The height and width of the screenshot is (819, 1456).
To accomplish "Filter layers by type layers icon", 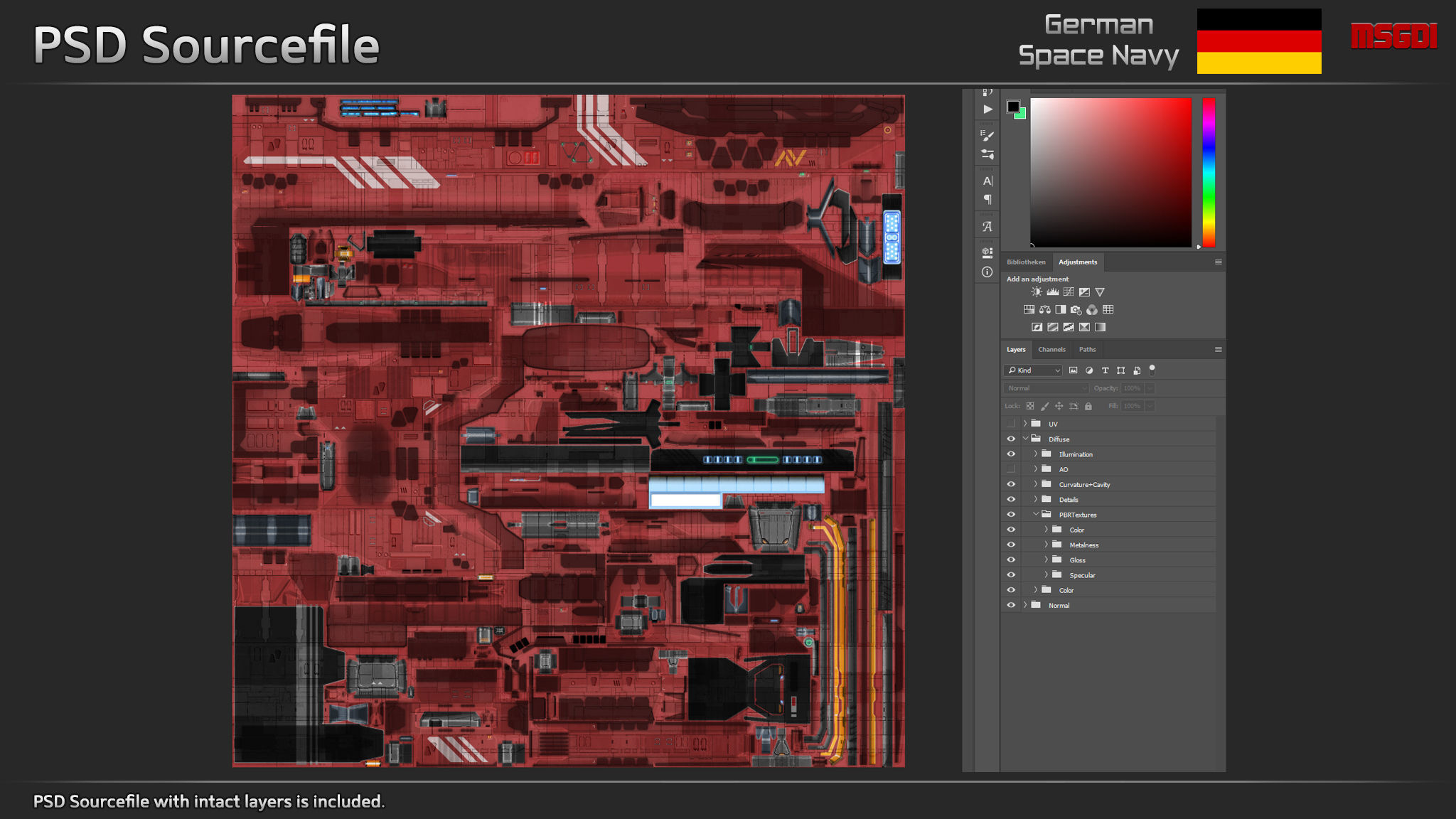I will [1105, 370].
